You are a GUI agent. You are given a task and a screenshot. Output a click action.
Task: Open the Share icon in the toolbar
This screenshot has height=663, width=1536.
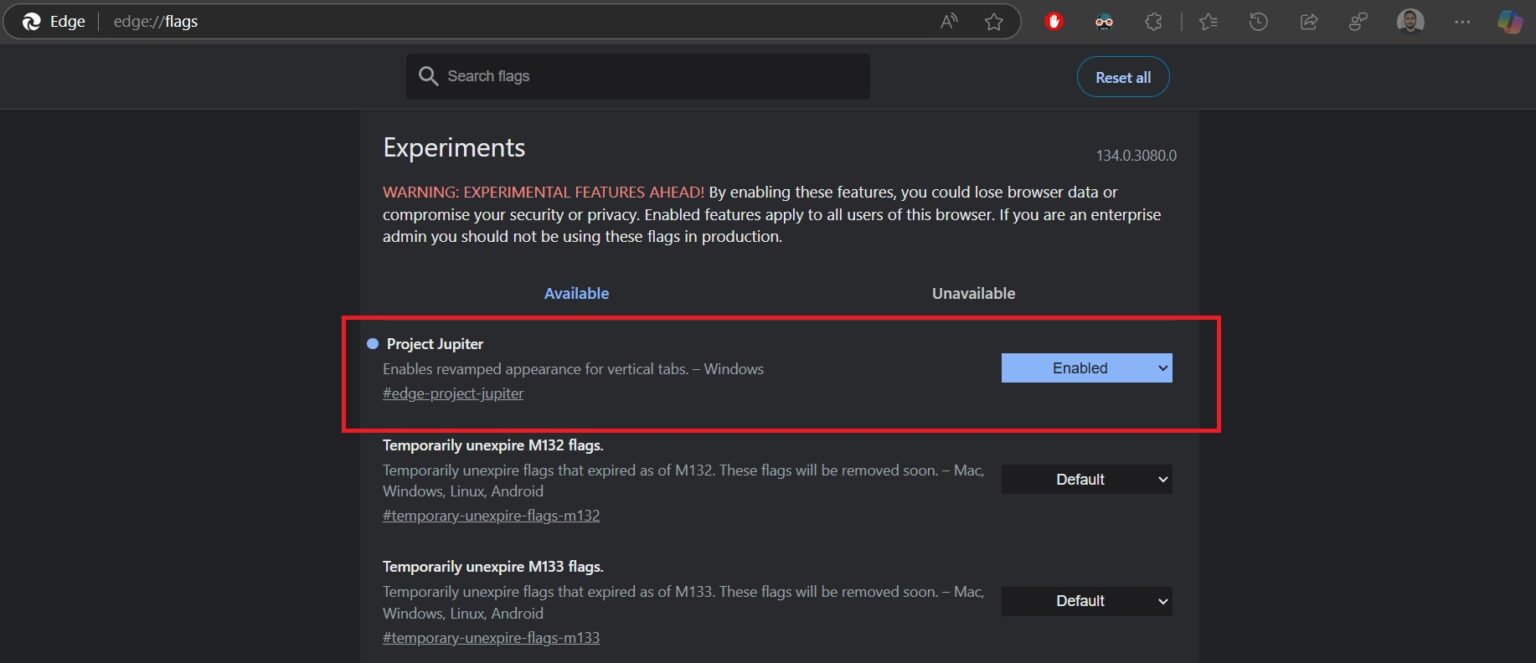1309,21
